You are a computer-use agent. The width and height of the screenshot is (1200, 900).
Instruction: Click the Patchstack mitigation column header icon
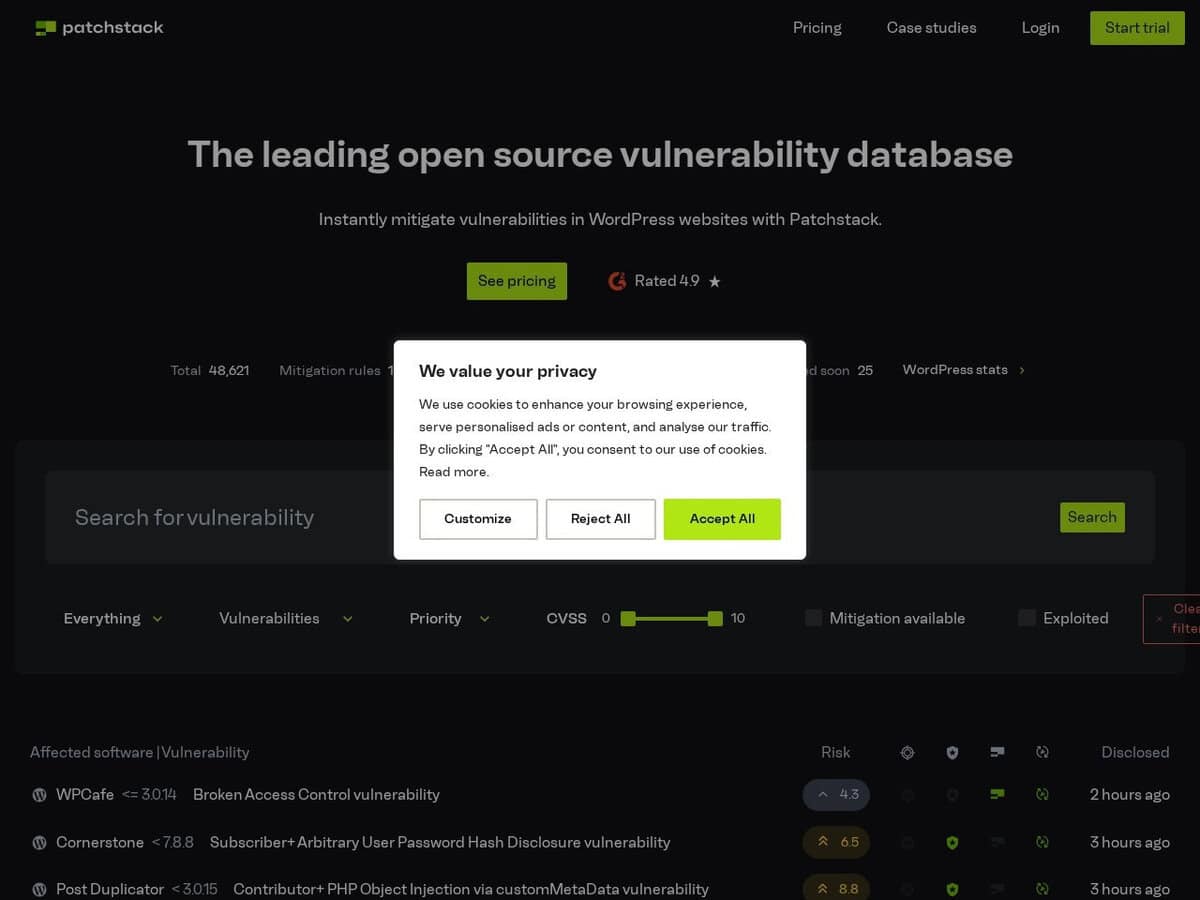click(997, 751)
